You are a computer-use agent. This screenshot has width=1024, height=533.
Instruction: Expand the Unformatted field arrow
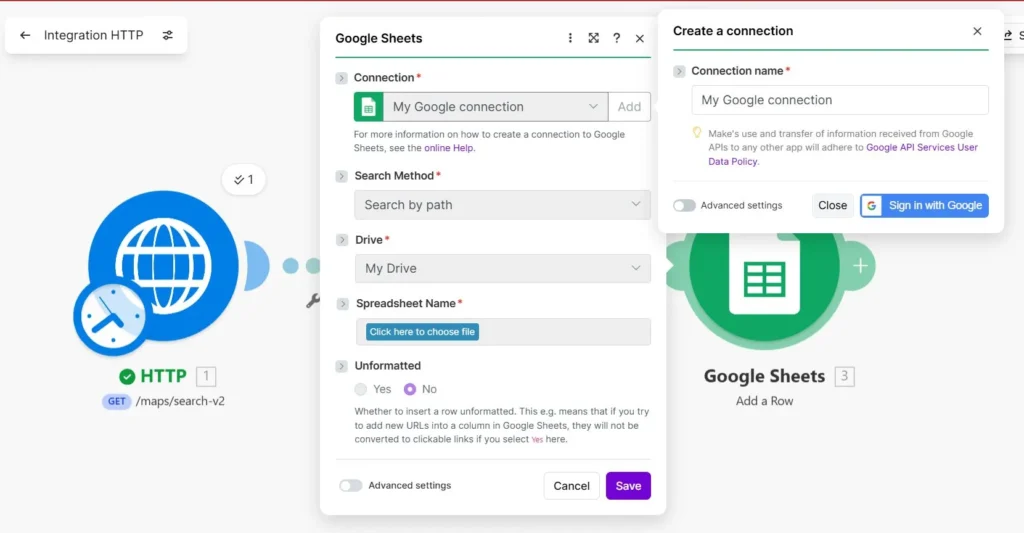click(342, 366)
